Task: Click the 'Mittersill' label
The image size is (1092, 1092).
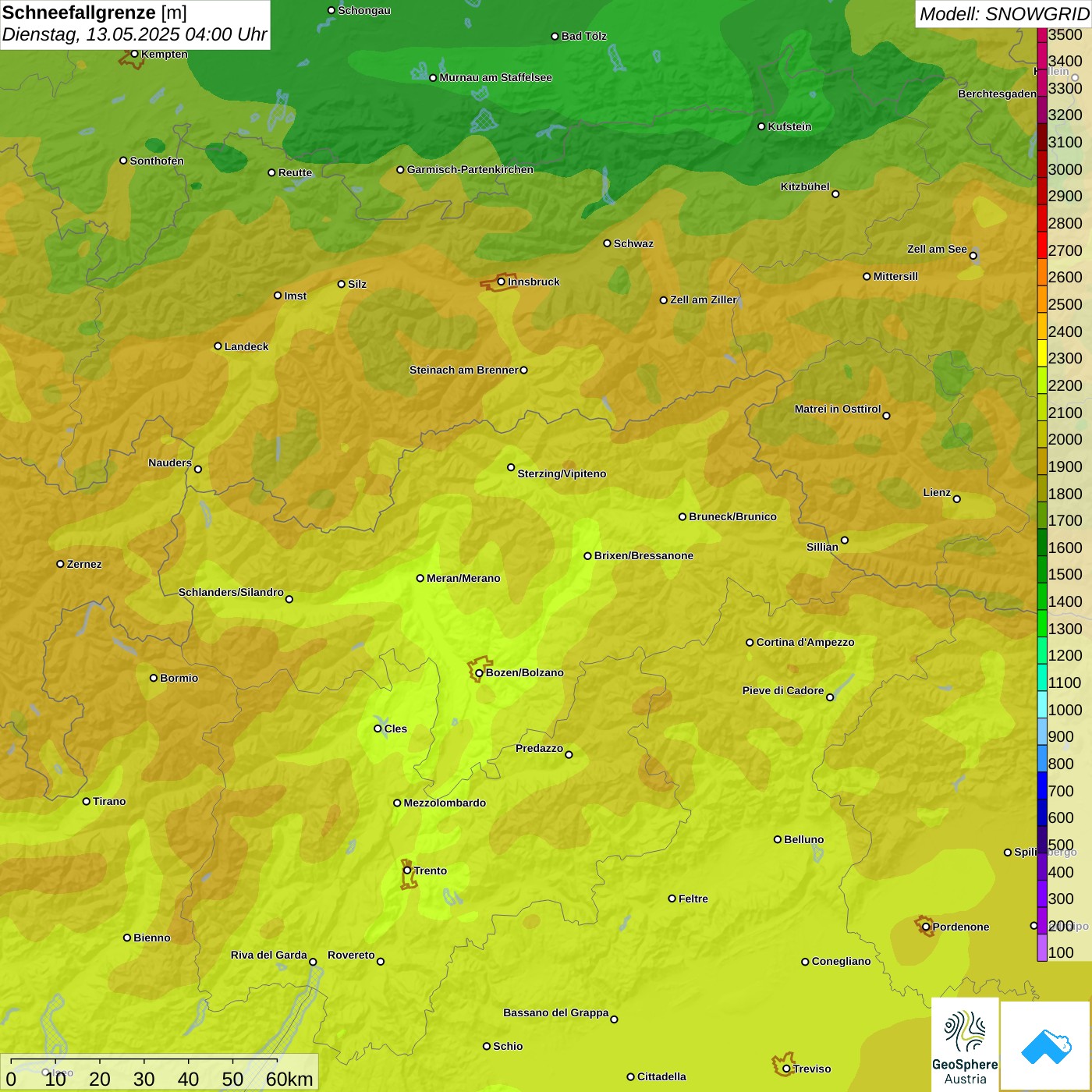Action: pyautogui.click(x=895, y=276)
